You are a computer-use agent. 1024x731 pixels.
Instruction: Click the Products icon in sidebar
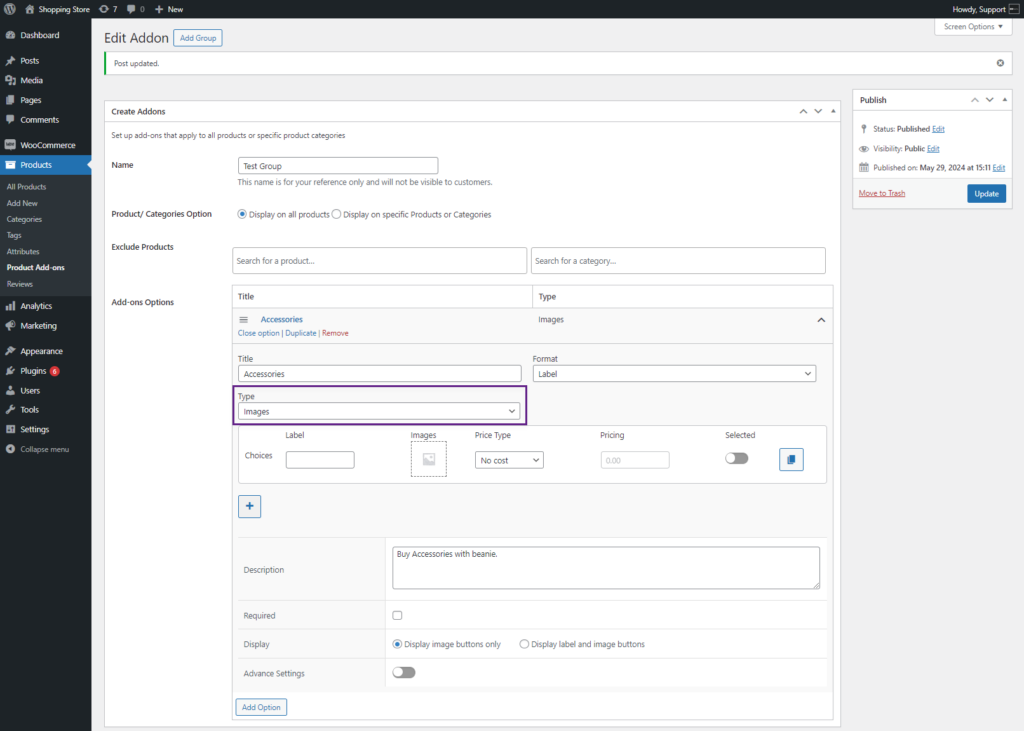pos(10,165)
